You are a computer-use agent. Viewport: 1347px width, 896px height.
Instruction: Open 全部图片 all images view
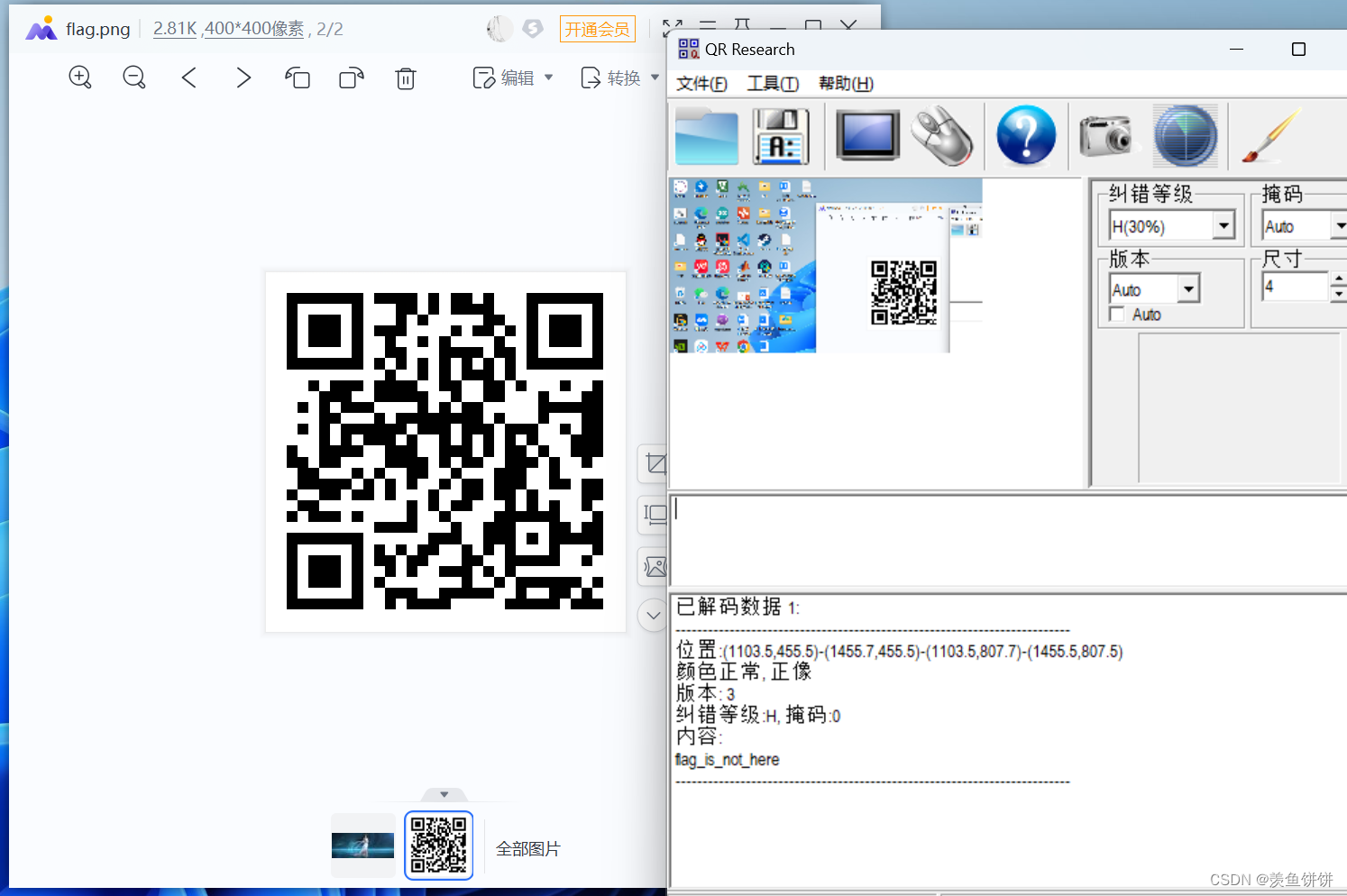point(528,848)
